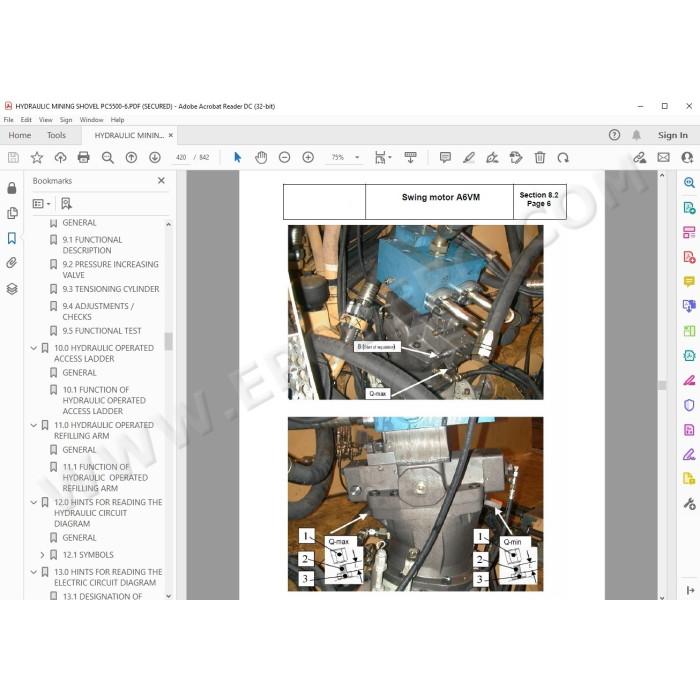The width and height of the screenshot is (700, 700).
Task: Open the lock security panel icon
Action: (12, 188)
